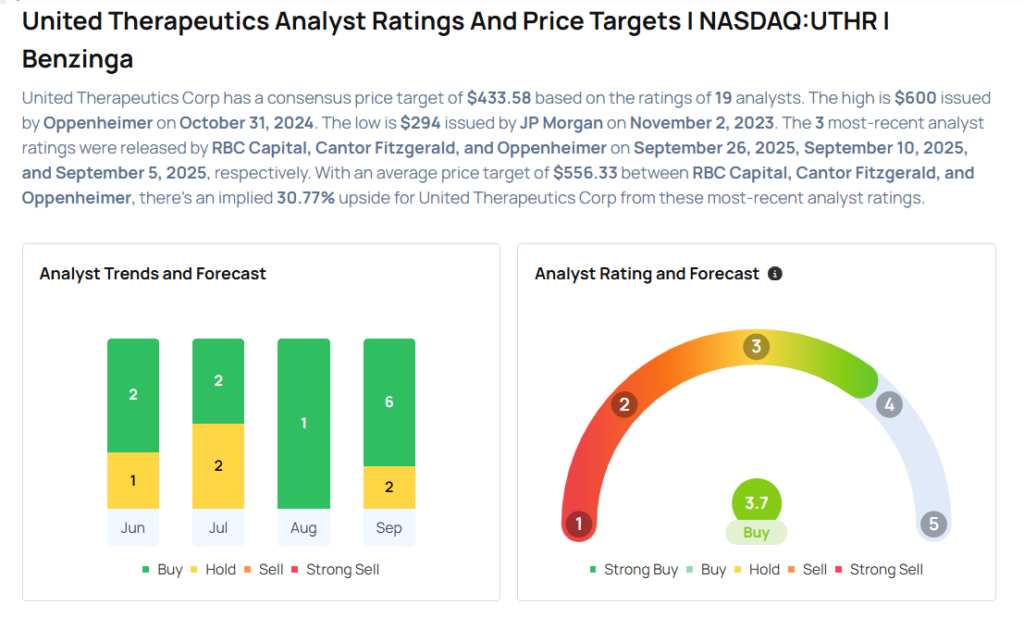Toggle the Hold legend item in Trends chart
Image resolution: width=1024 pixels, height=617 pixels.
[213, 569]
